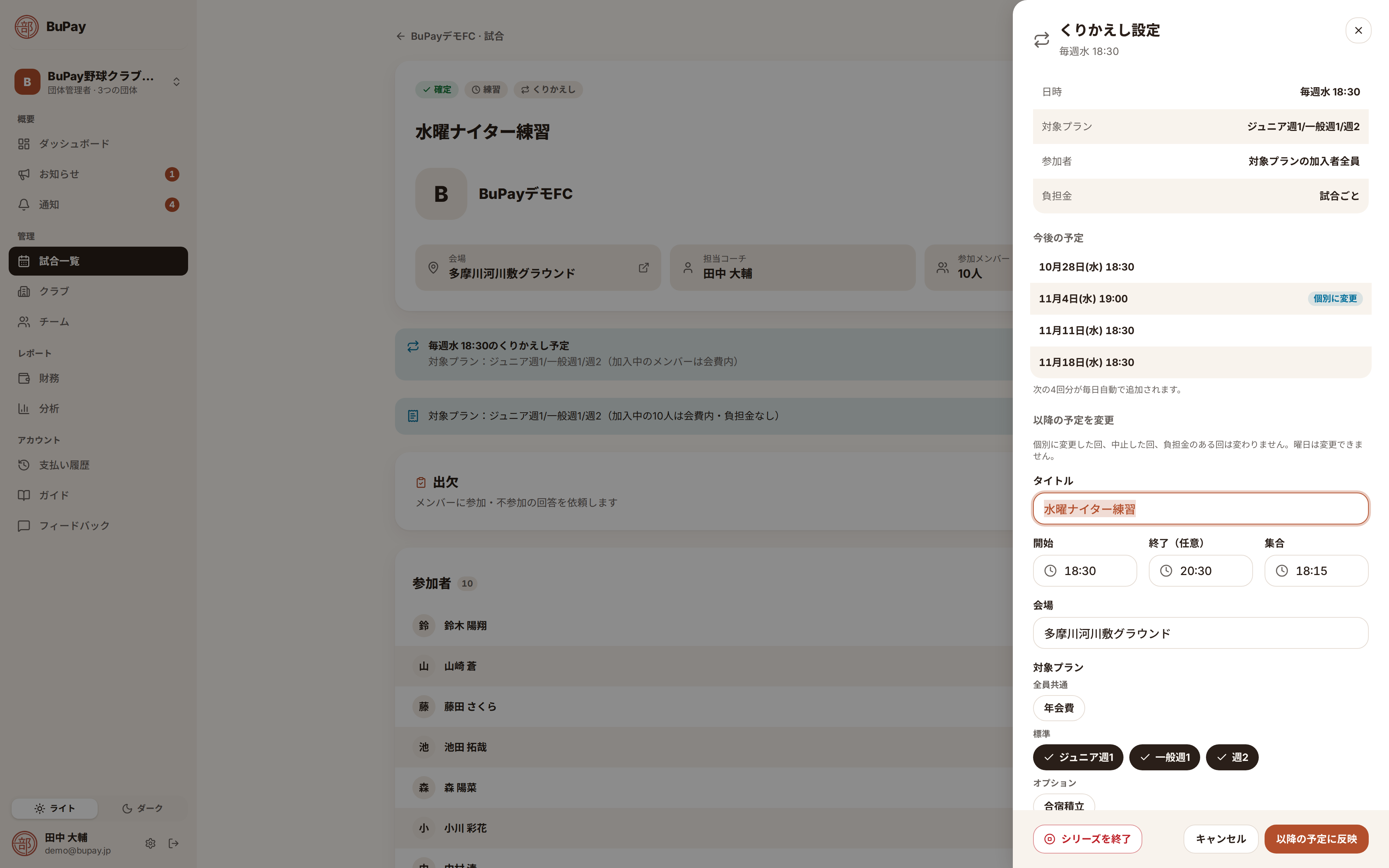Deselect the ジュニア週1 plan chip
The width and height of the screenshot is (1389, 868).
point(1077,757)
